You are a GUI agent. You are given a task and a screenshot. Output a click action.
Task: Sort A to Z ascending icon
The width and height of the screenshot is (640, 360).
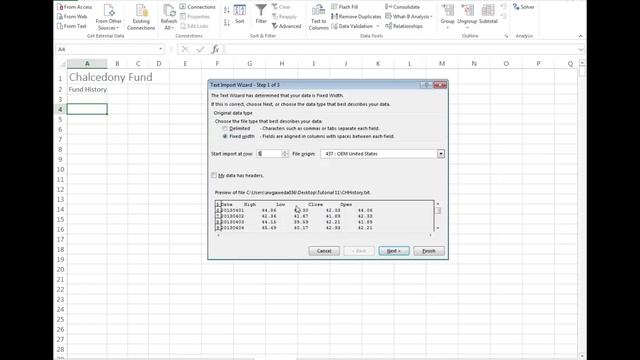227,10
